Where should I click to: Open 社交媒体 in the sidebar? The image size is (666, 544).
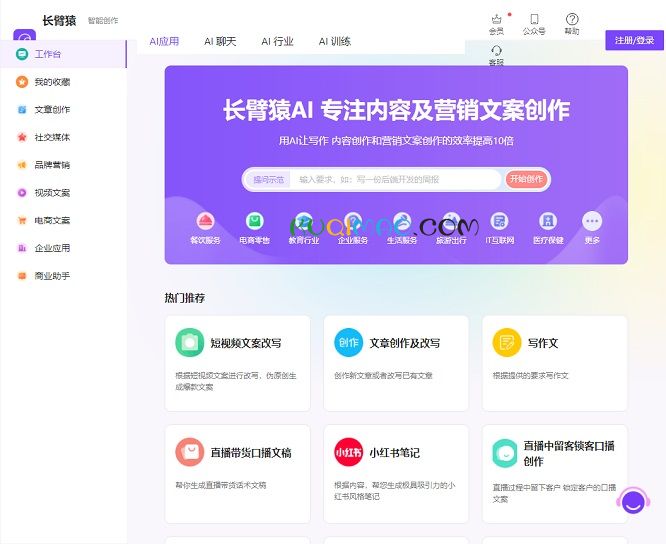coord(63,137)
